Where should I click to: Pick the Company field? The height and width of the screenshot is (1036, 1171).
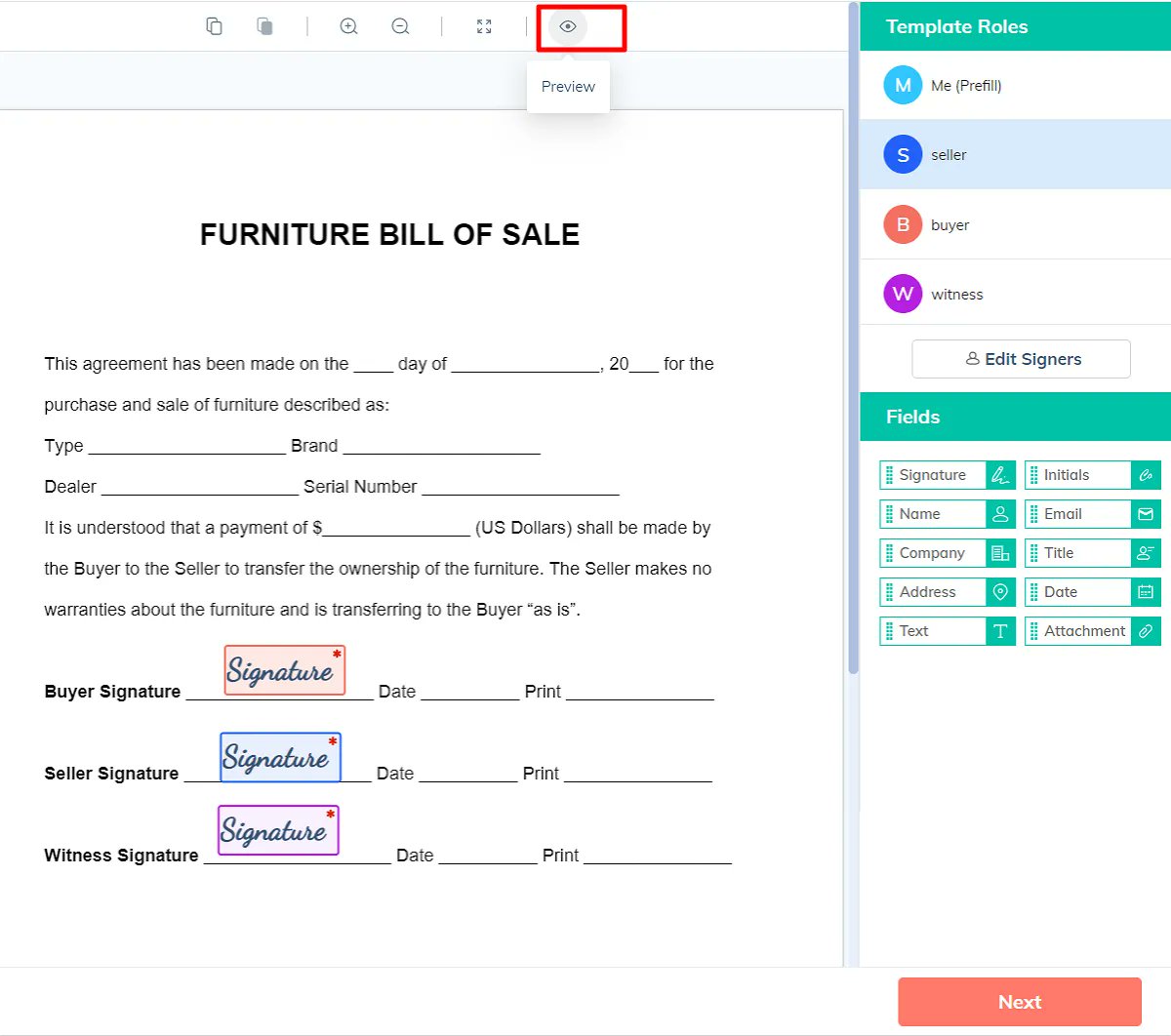pyautogui.click(x=948, y=553)
